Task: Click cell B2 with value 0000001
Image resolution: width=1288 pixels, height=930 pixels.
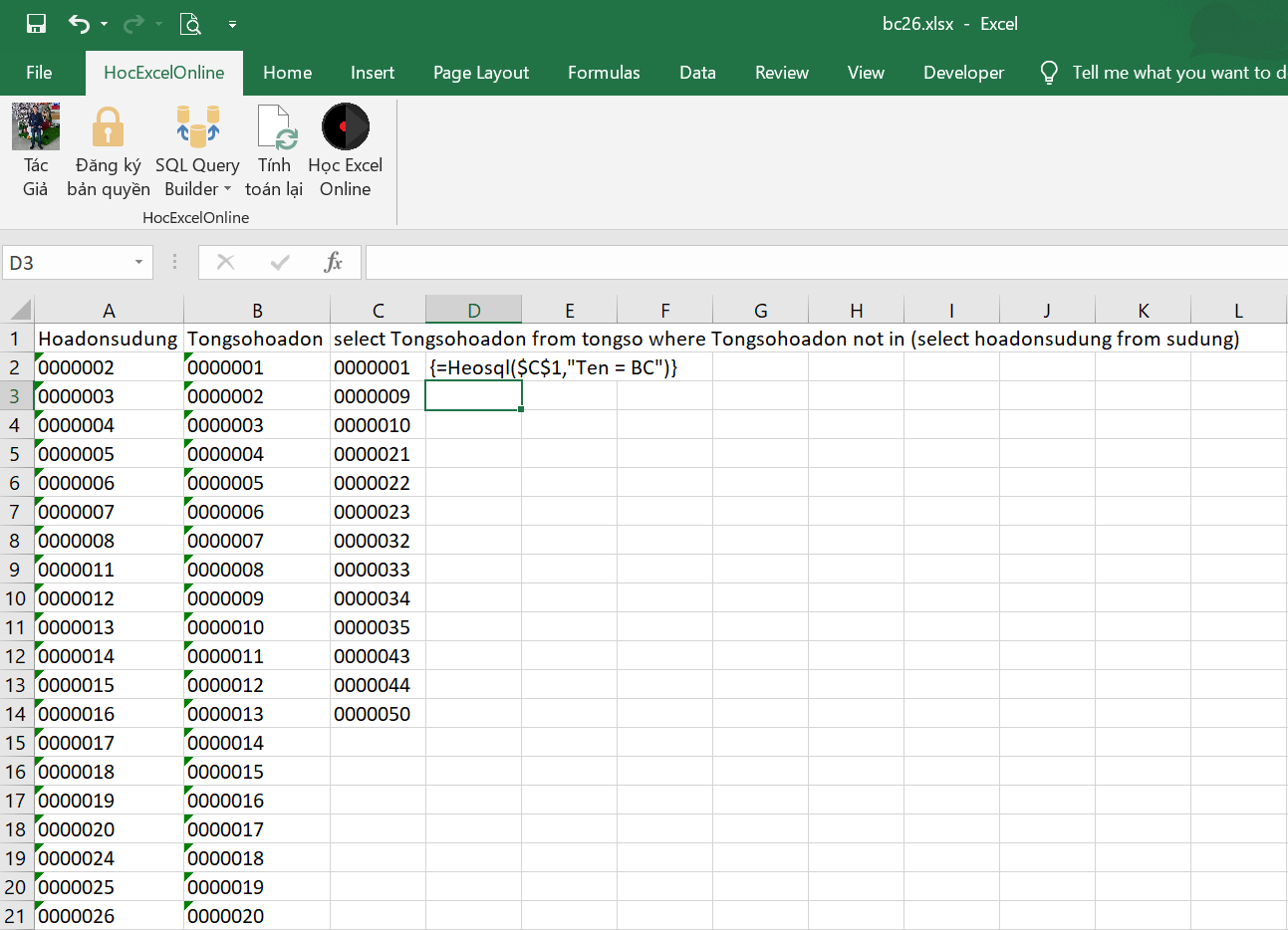Action: 257,367
